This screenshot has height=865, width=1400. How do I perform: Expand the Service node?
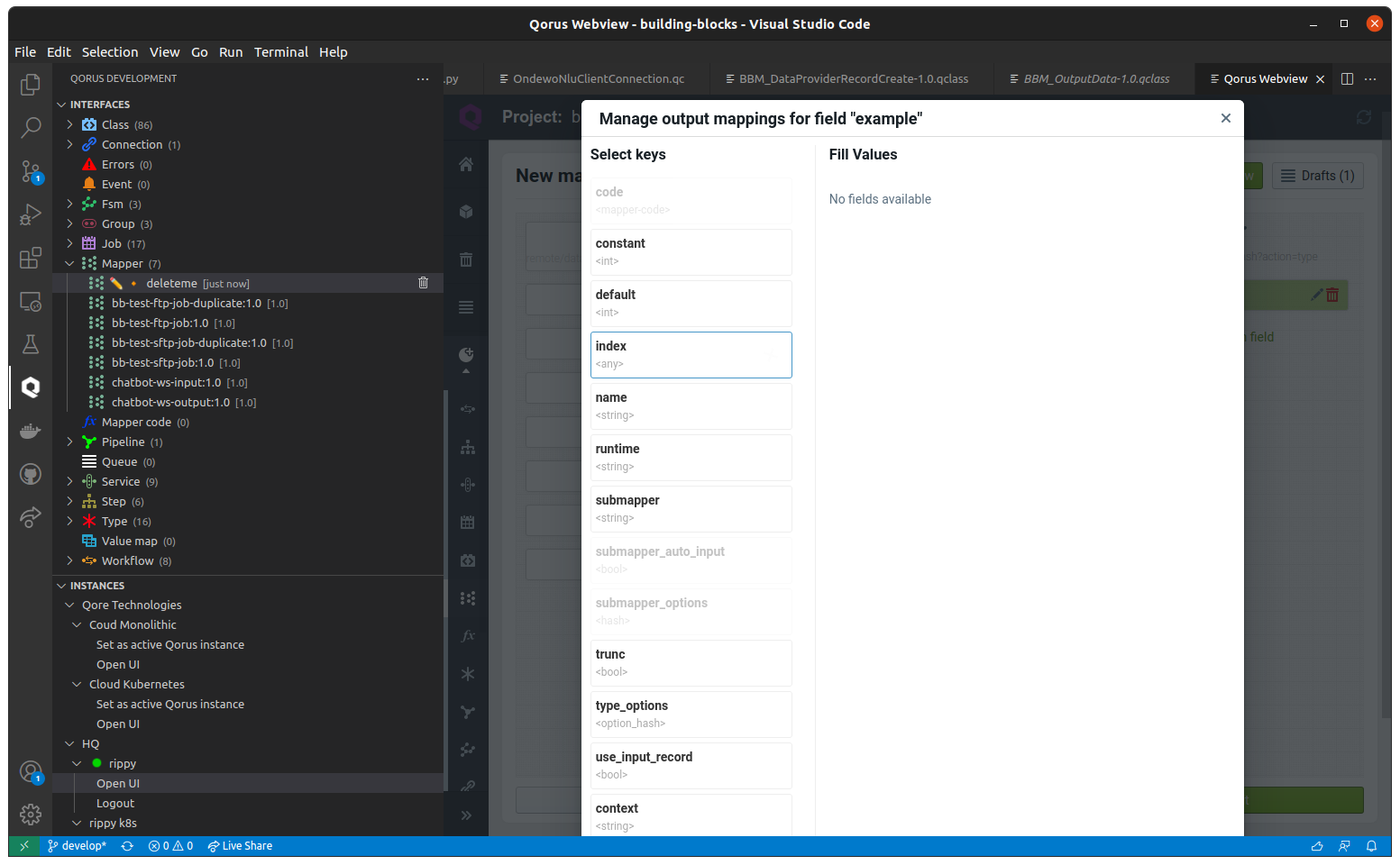(x=69, y=481)
